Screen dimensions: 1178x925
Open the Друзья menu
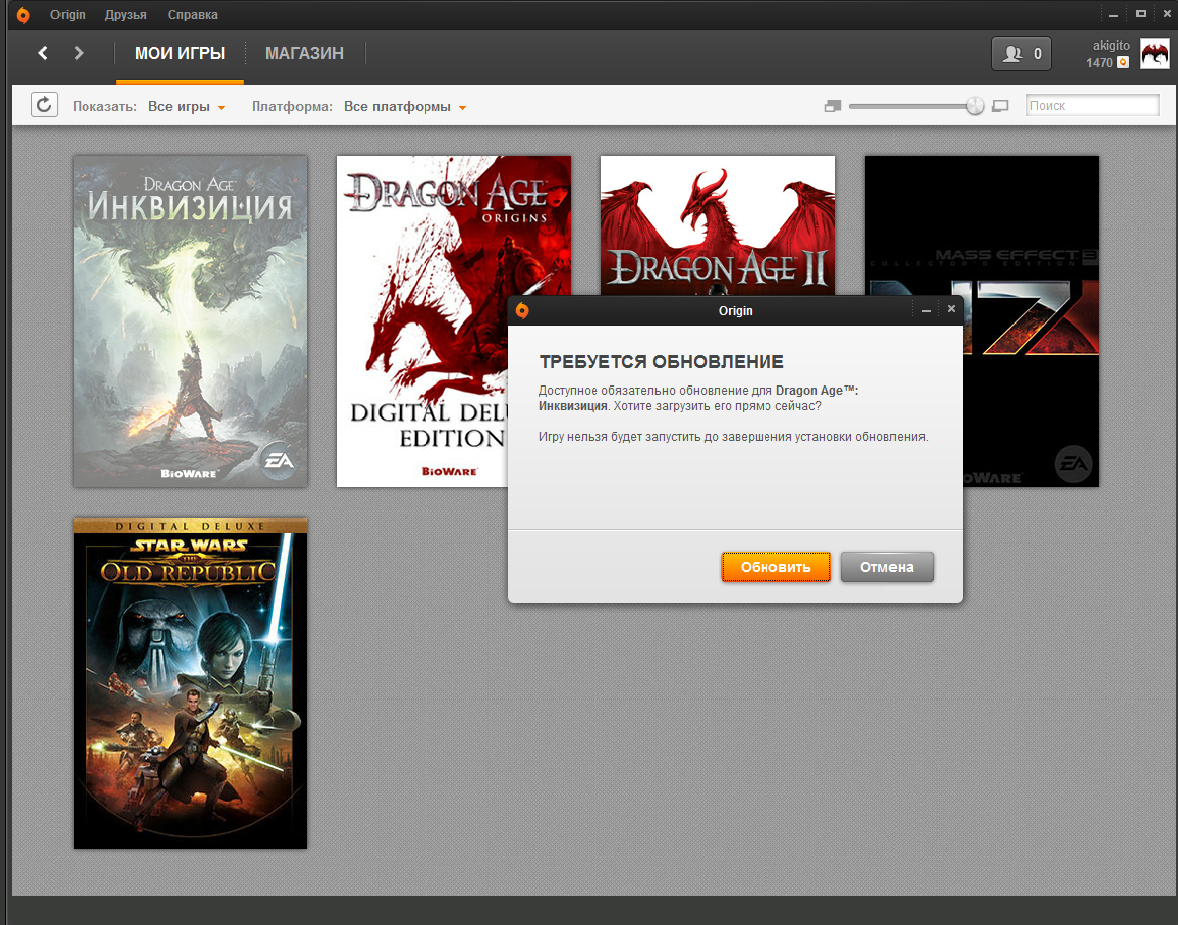click(125, 14)
